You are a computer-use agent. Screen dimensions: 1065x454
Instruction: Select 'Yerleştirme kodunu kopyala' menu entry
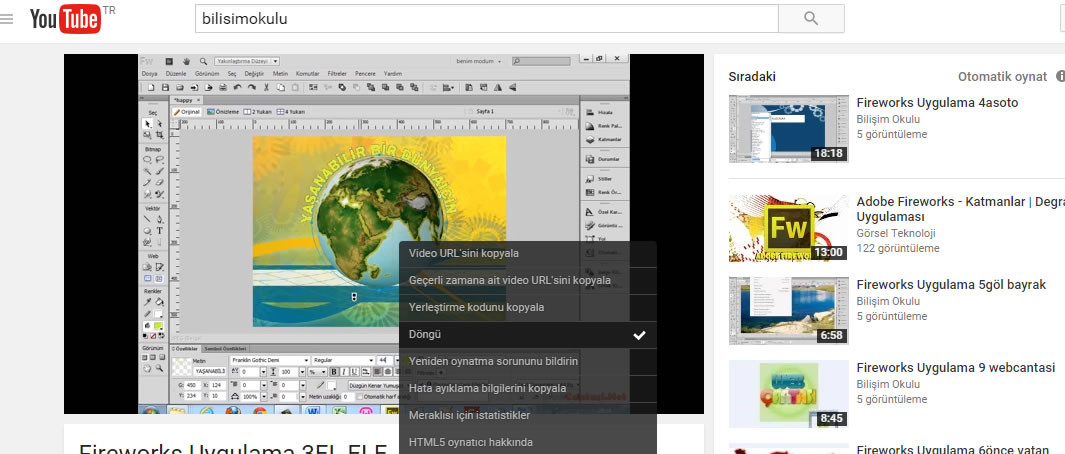(476, 307)
